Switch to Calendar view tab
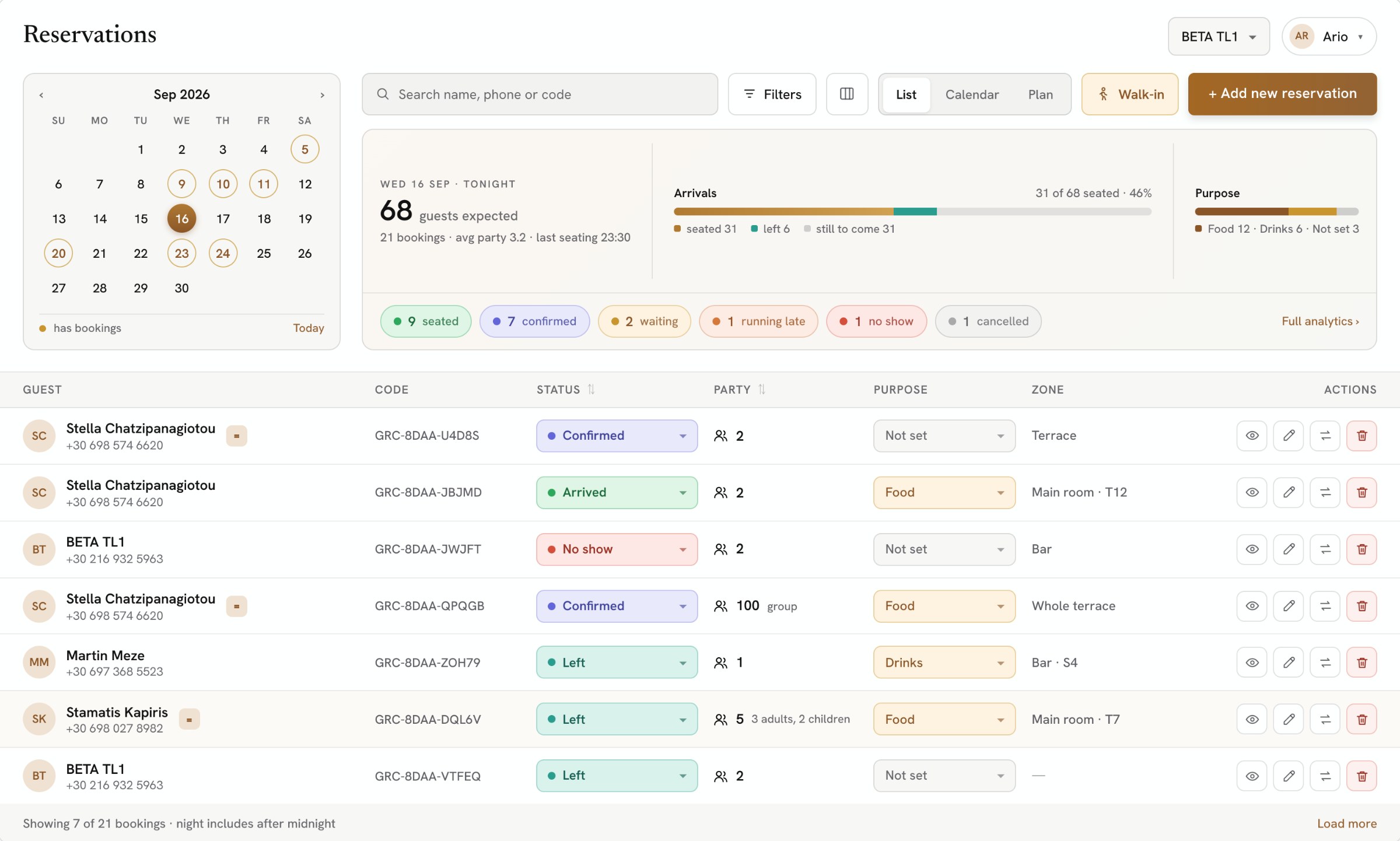The image size is (1400, 841). pos(972,94)
